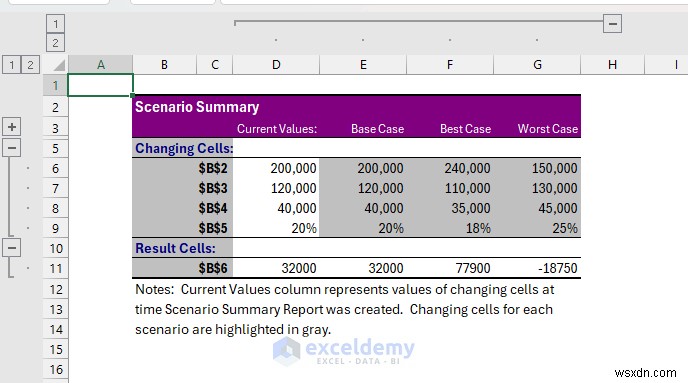Select column E header

[363, 65]
